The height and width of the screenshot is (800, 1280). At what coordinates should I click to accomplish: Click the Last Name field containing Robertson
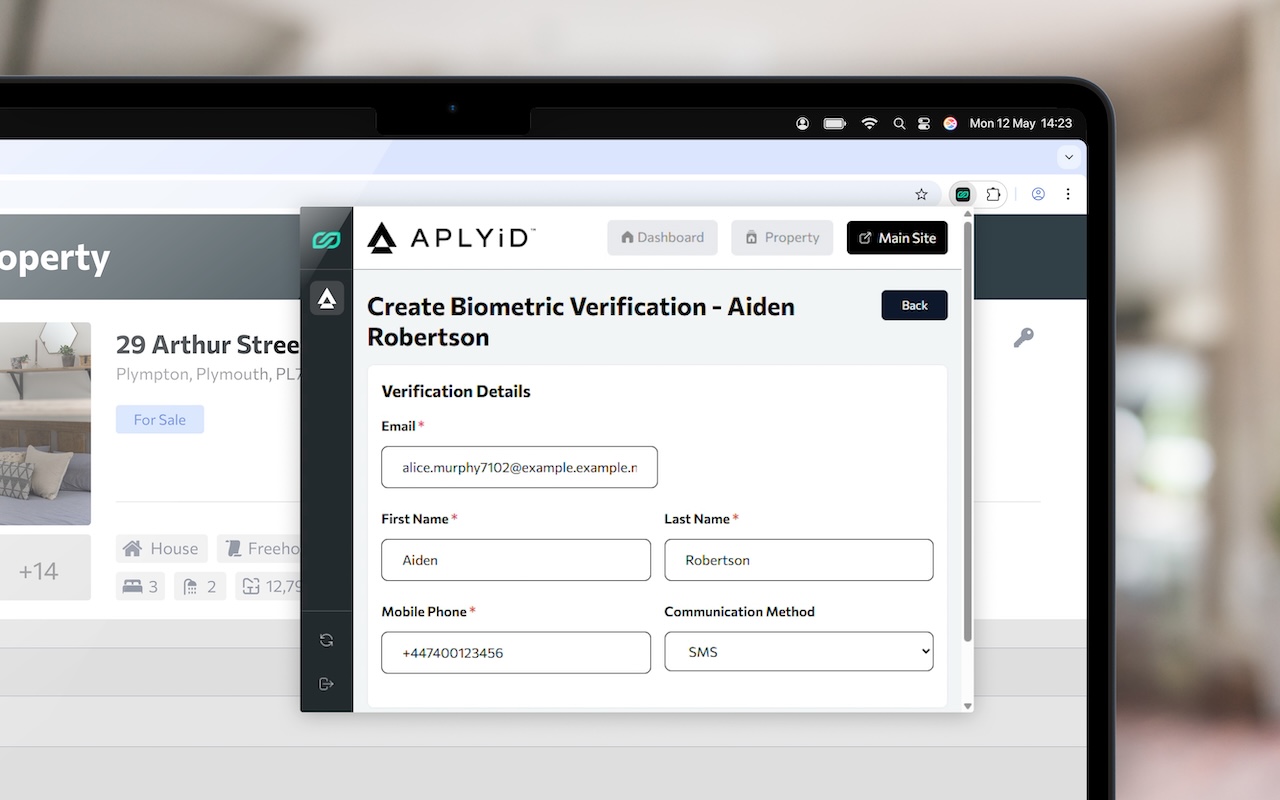tap(799, 560)
